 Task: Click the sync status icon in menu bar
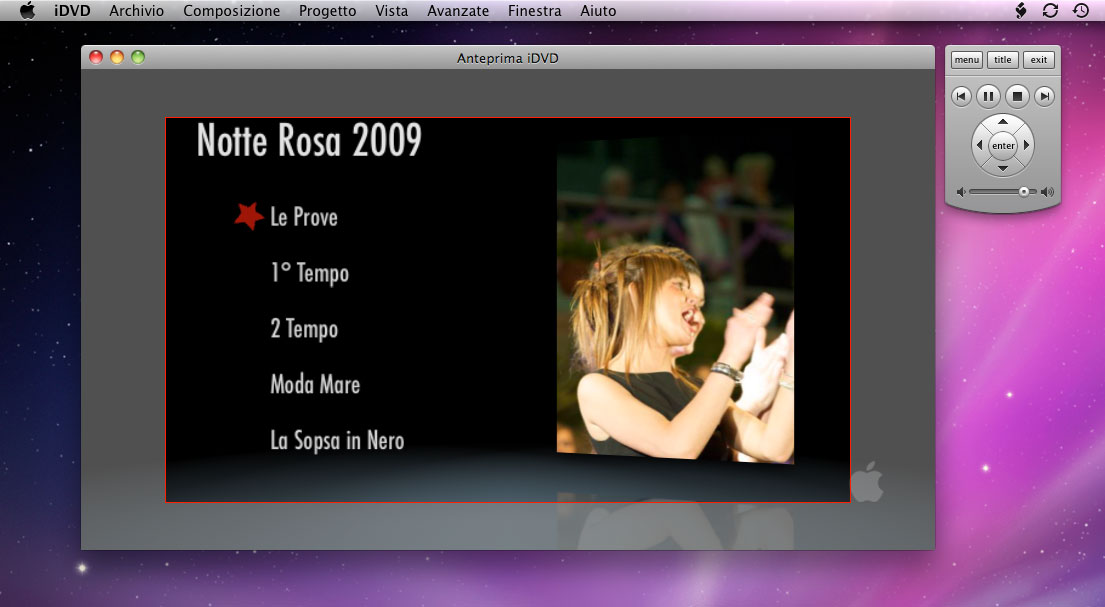coord(1050,11)
